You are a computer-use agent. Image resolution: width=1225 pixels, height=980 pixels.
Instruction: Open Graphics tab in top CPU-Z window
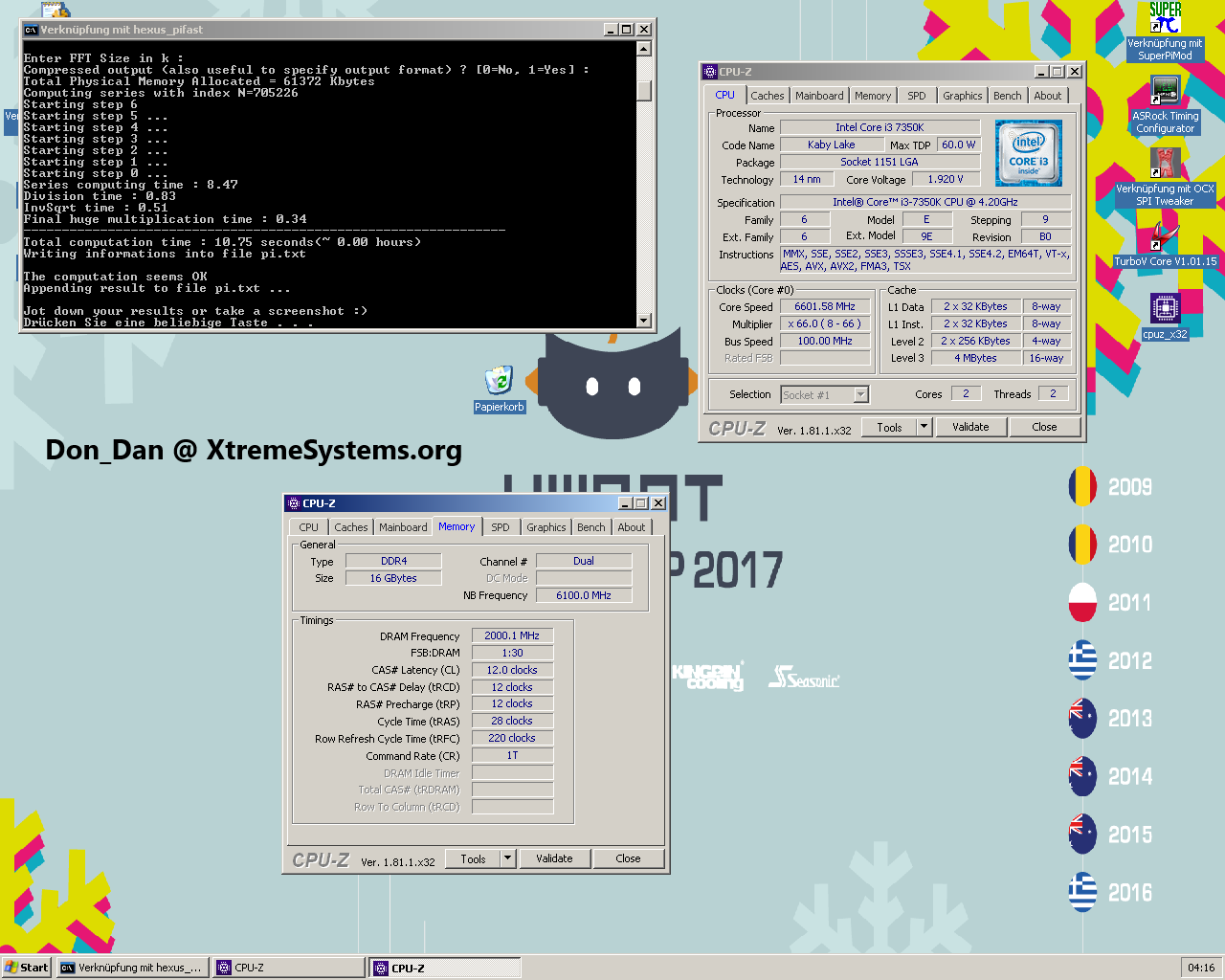tap(962, 96)
